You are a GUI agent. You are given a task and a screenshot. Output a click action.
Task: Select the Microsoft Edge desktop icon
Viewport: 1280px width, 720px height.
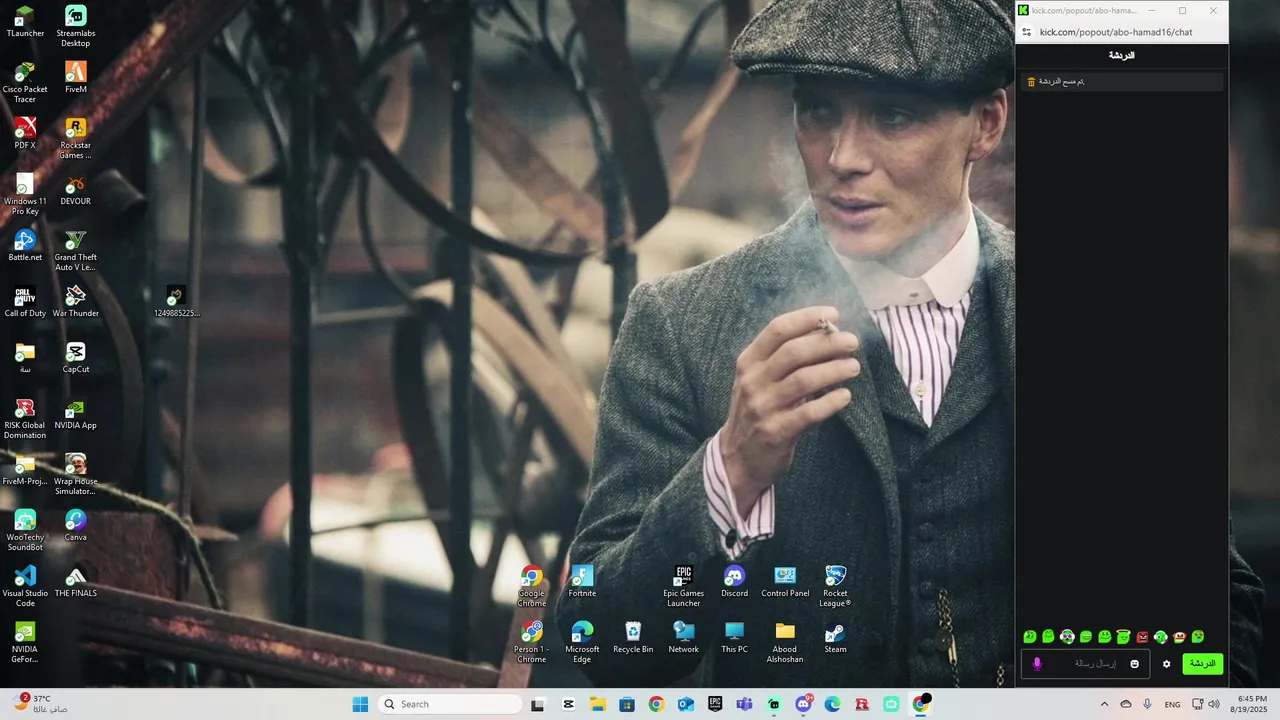point(582,643)
